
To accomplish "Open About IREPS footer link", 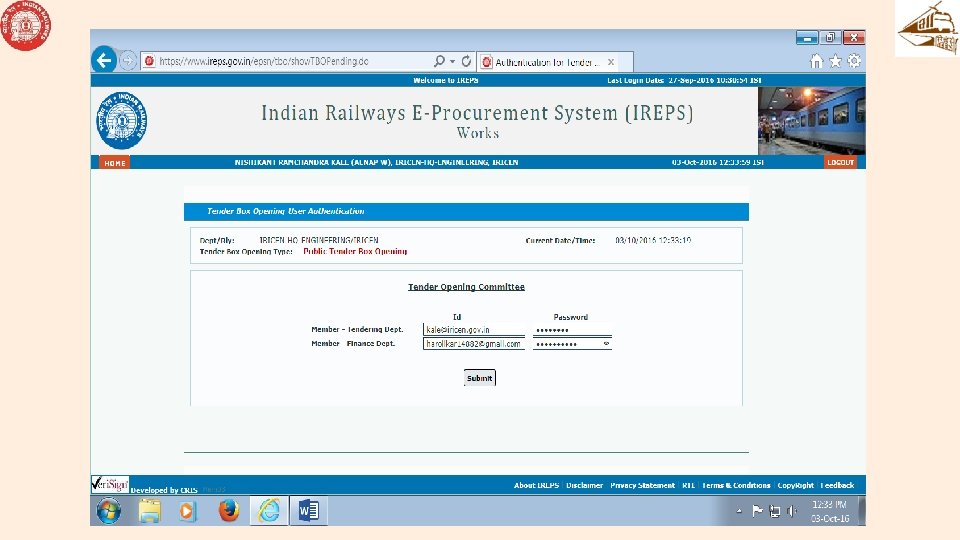I will coord(536,485).
